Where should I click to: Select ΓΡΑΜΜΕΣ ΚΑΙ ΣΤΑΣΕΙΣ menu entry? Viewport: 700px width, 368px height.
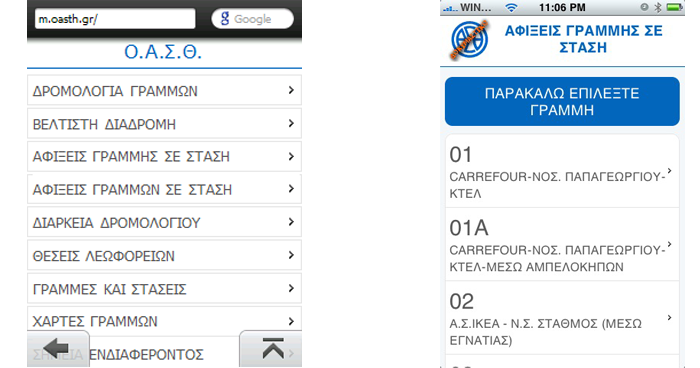click(164, 289)
